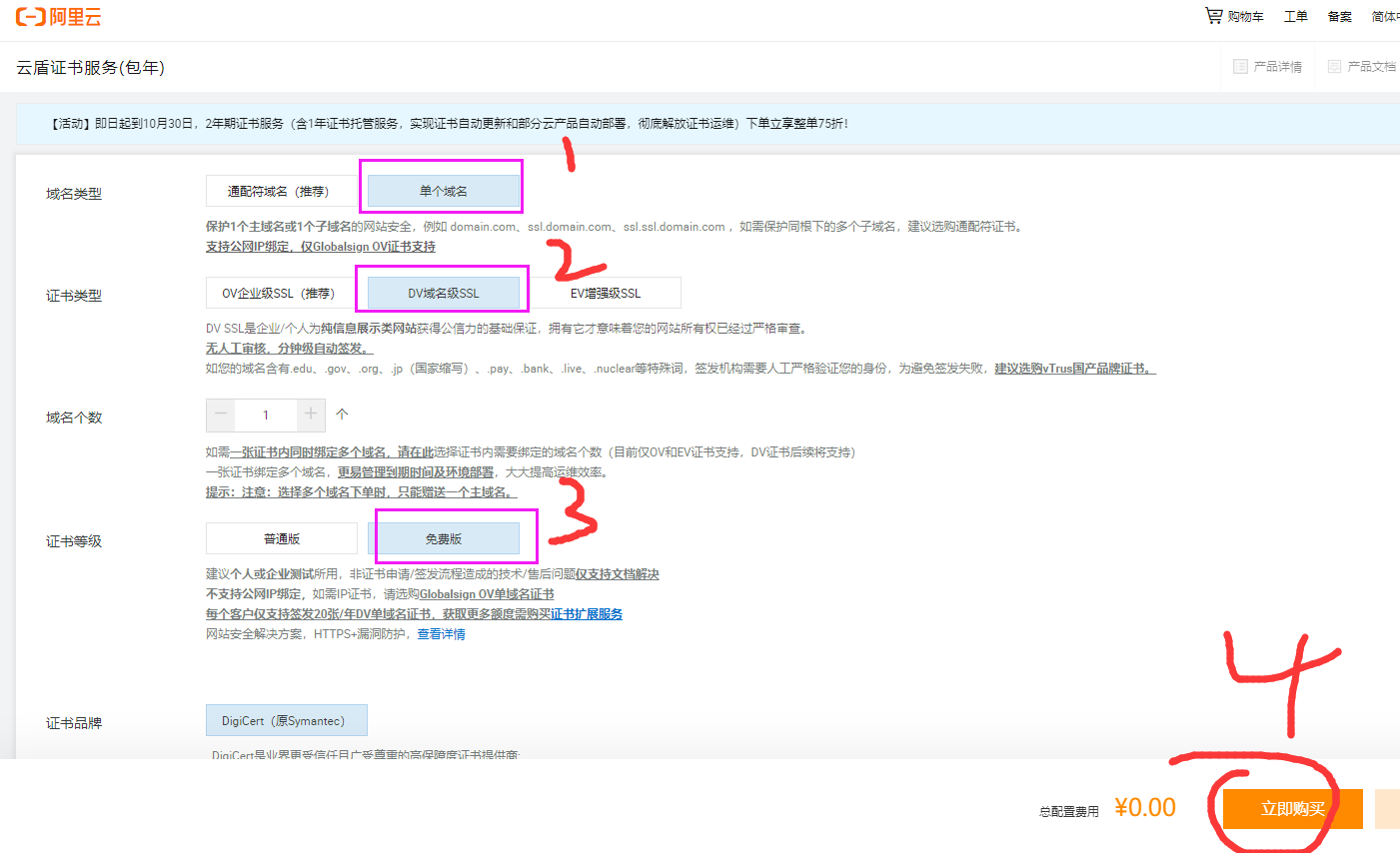Screen dimensions: 1400x853
Task: Open the 产品文档 link
Action: tap(1371, 67)
